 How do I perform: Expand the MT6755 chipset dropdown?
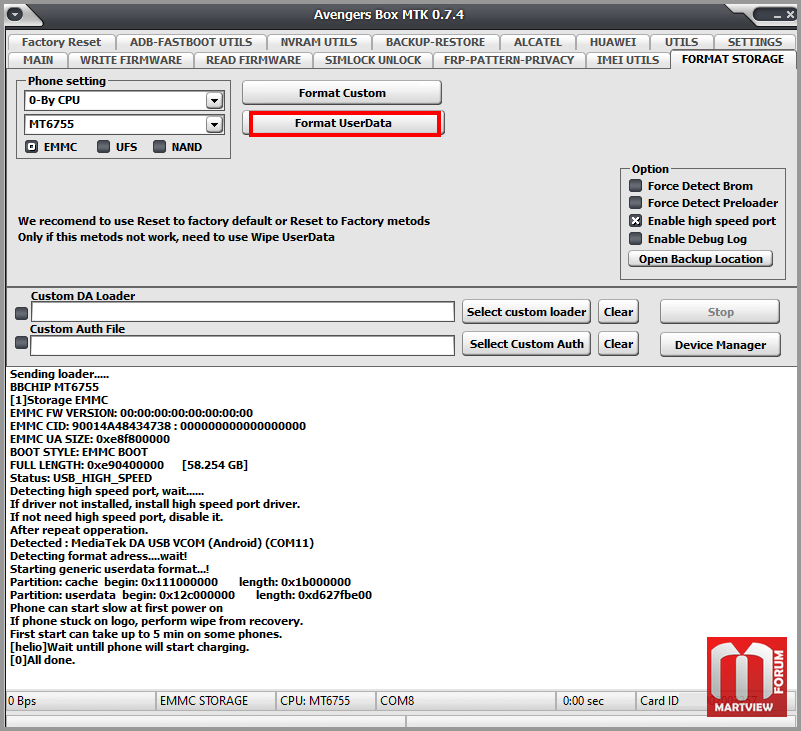[215, 124]
